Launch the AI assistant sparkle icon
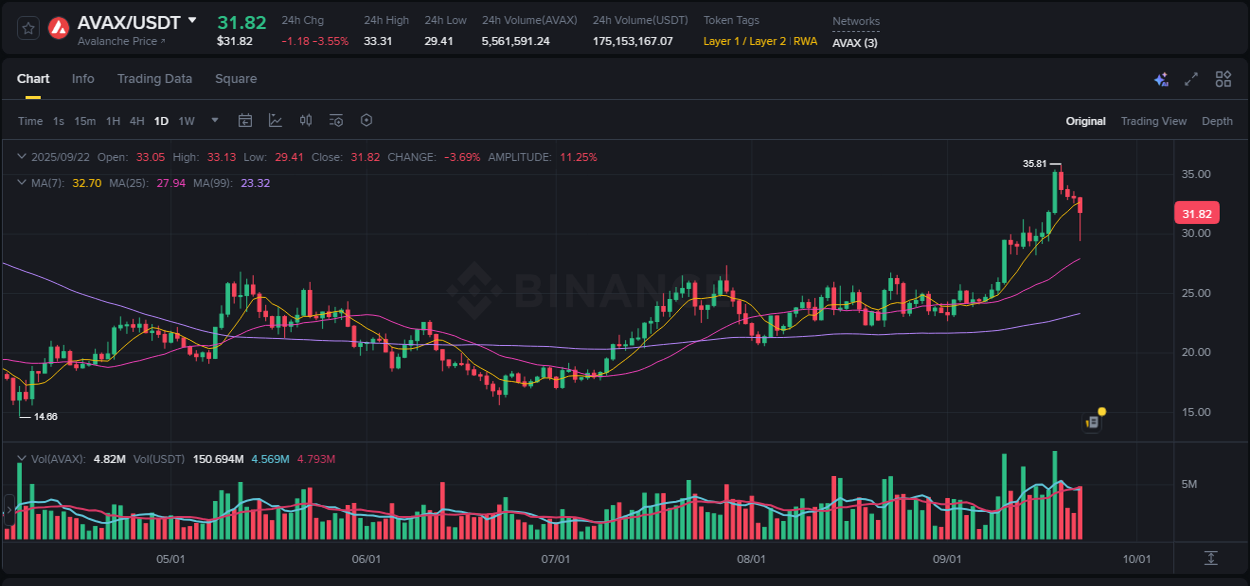 pos(1161,78)
